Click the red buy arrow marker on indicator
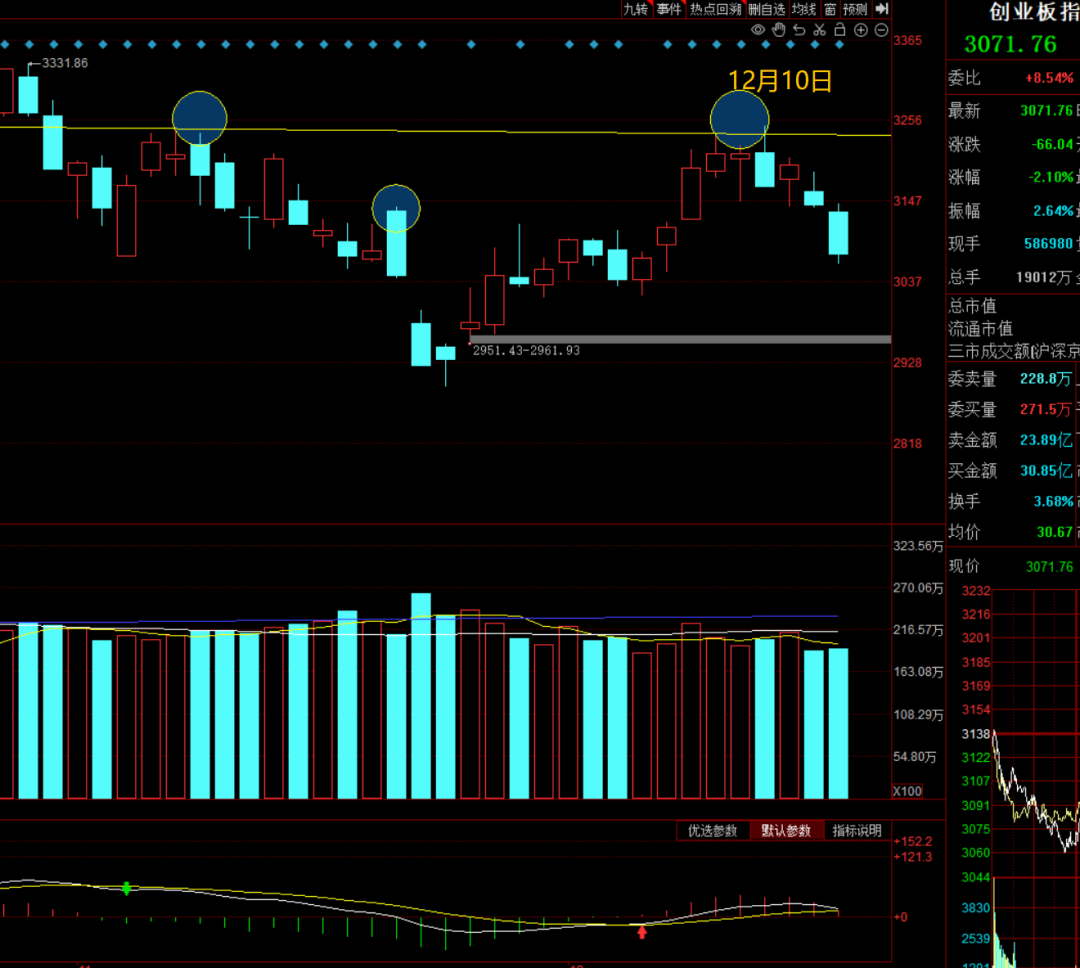 [x=642, y=932]
